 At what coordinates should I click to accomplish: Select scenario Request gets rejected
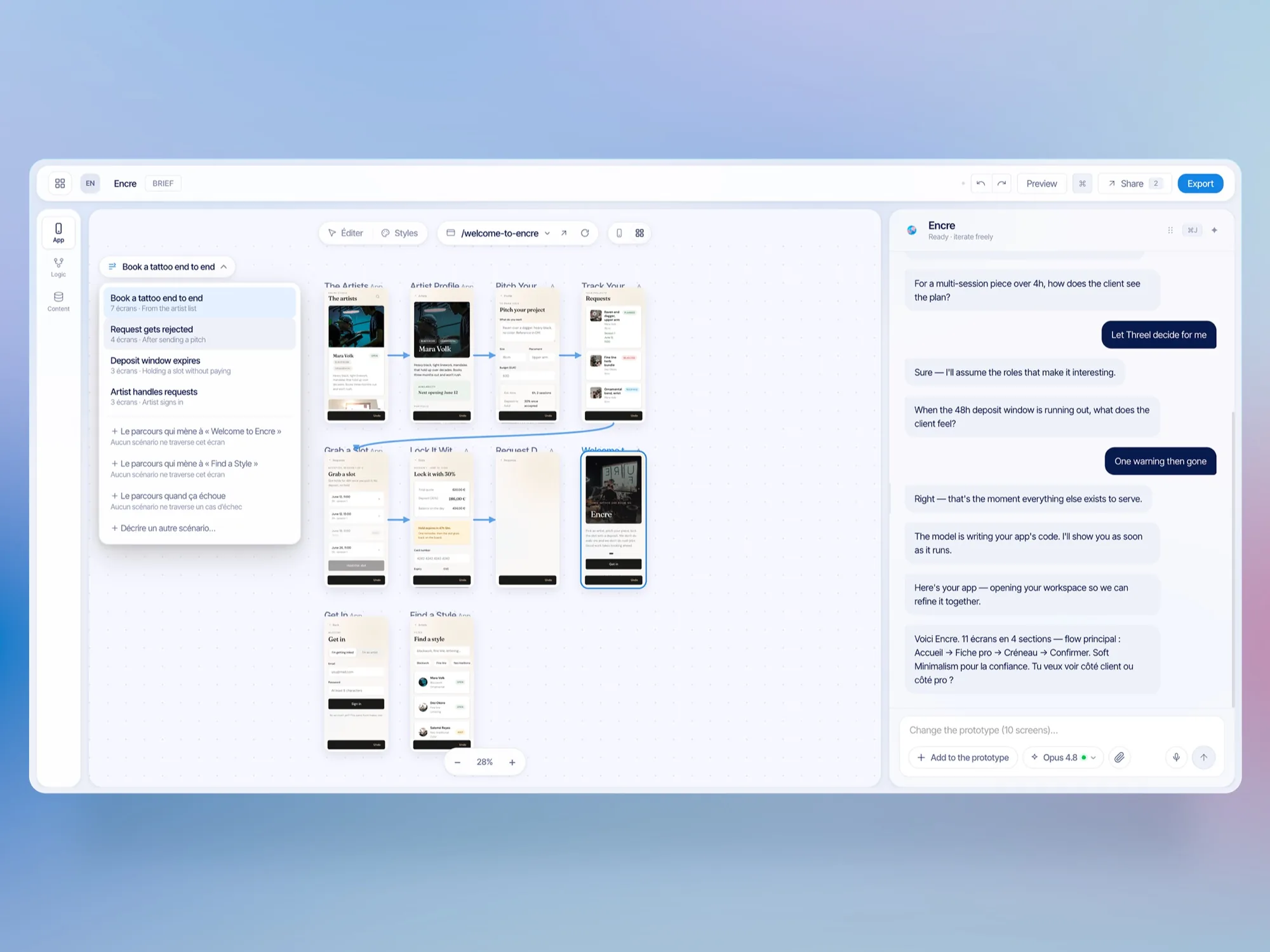[200, 334]
